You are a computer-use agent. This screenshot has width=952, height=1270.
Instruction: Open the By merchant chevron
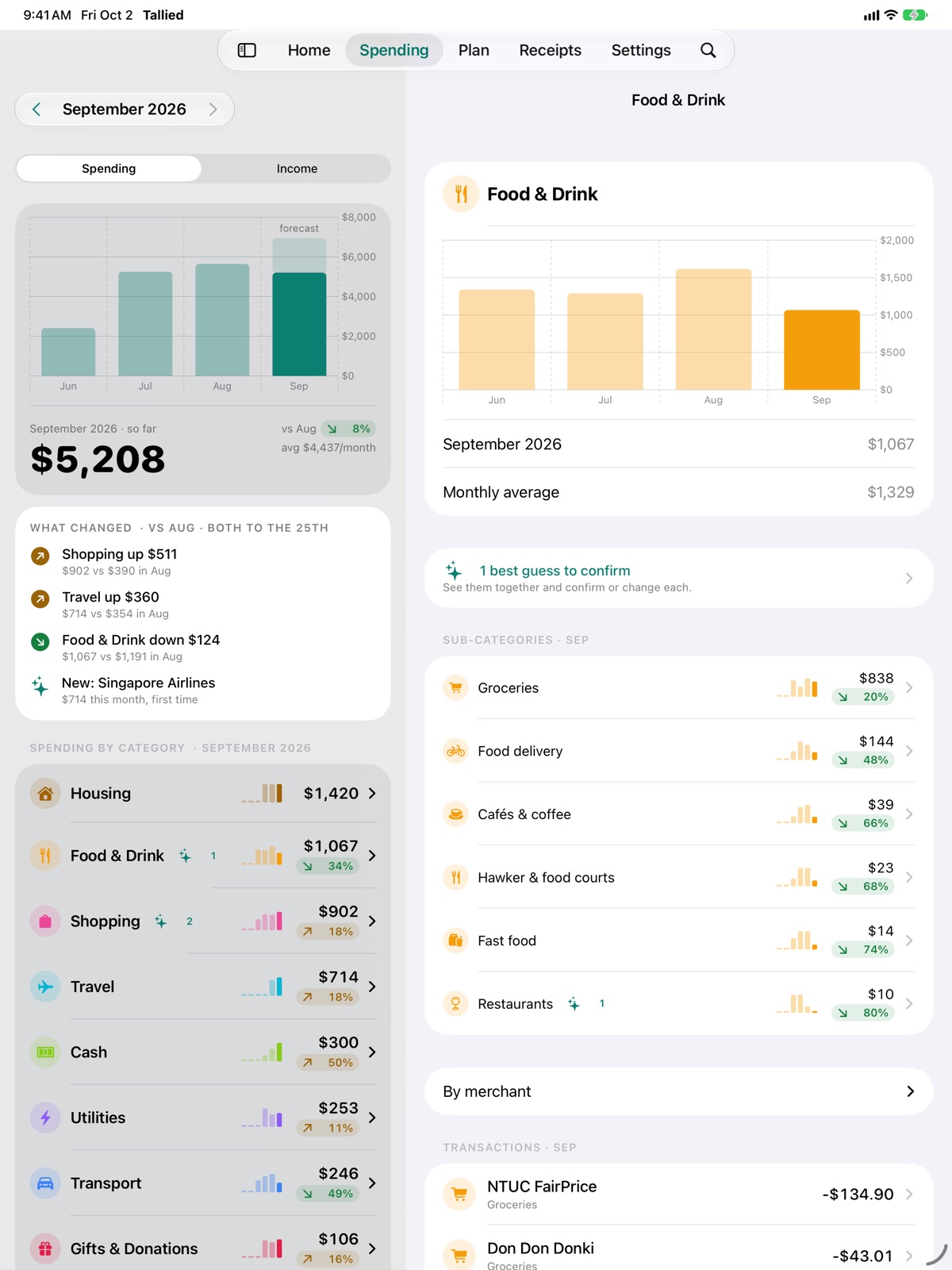[x=910, y=1091]
